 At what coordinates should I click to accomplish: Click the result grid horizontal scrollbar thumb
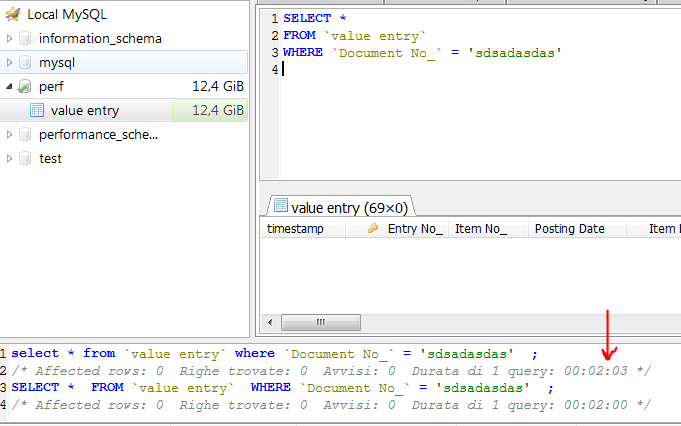coord(318,322)
